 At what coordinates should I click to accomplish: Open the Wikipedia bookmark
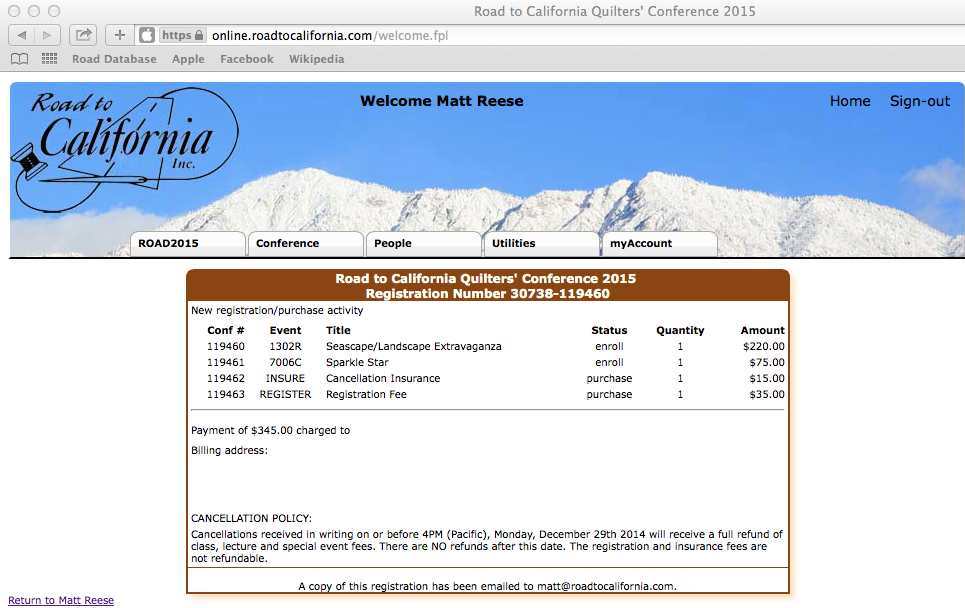click(316, 59)
